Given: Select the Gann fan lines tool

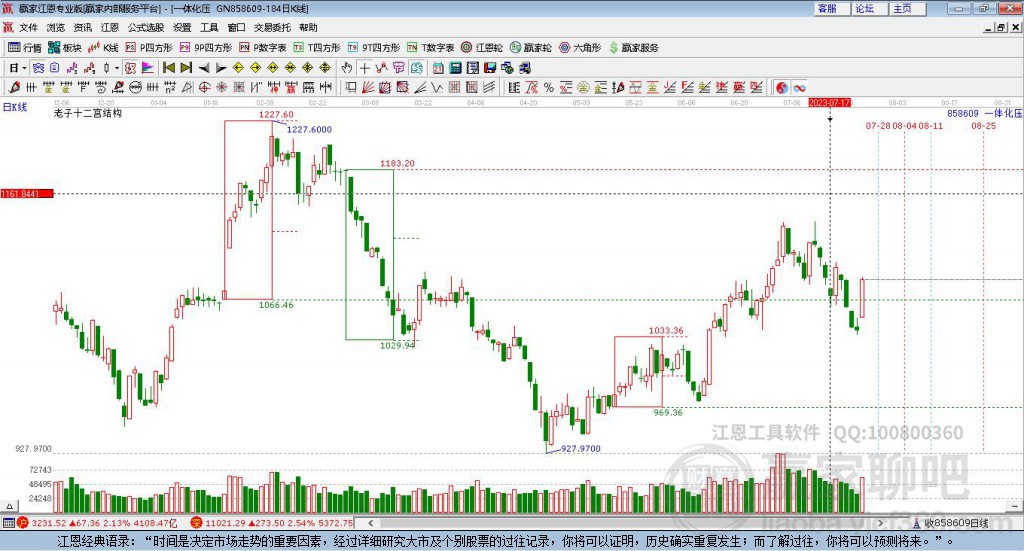Looking at the screenshot, I should [x=368, y=87].
